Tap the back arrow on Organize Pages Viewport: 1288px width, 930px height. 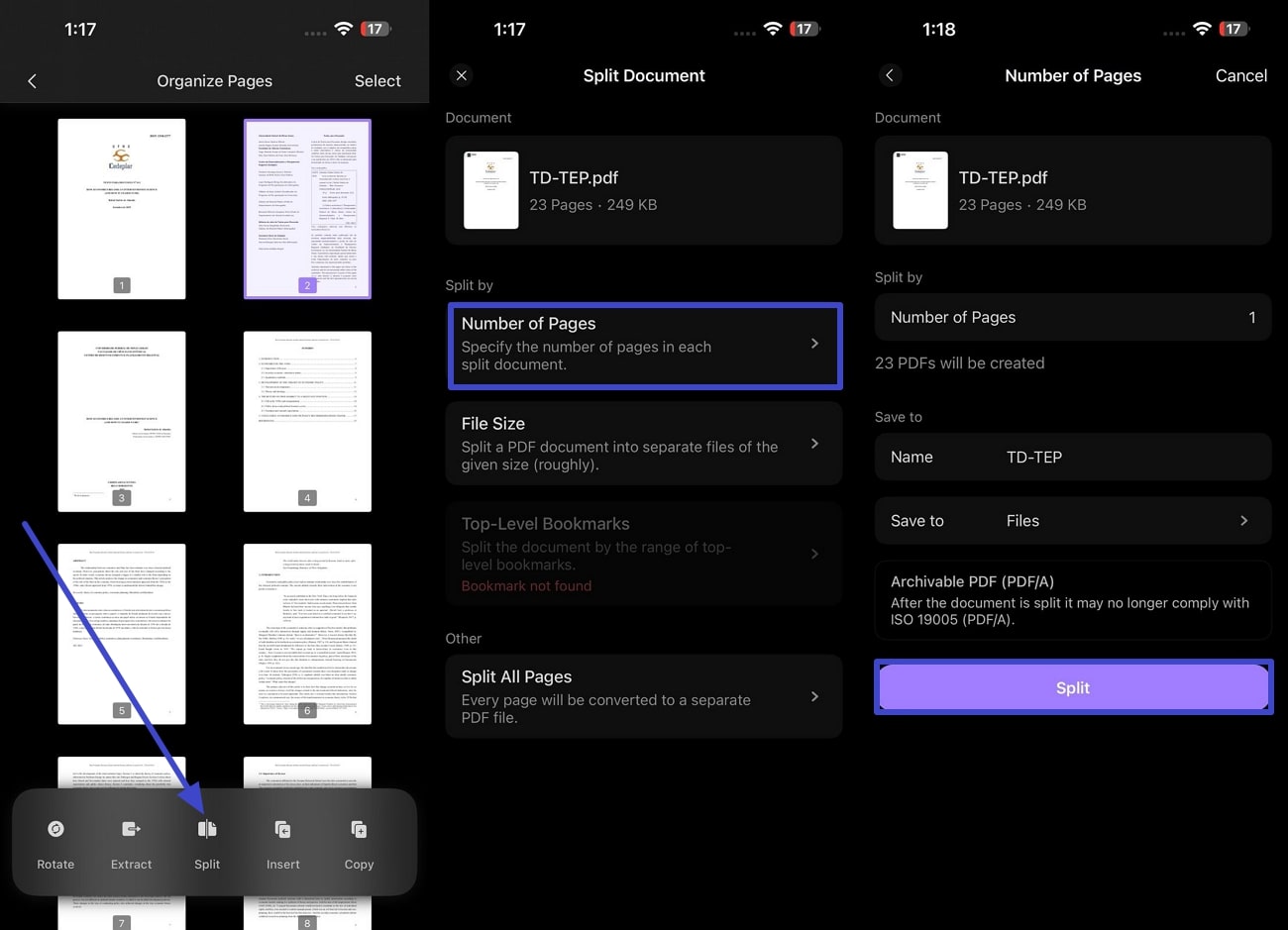coord(33,81)
